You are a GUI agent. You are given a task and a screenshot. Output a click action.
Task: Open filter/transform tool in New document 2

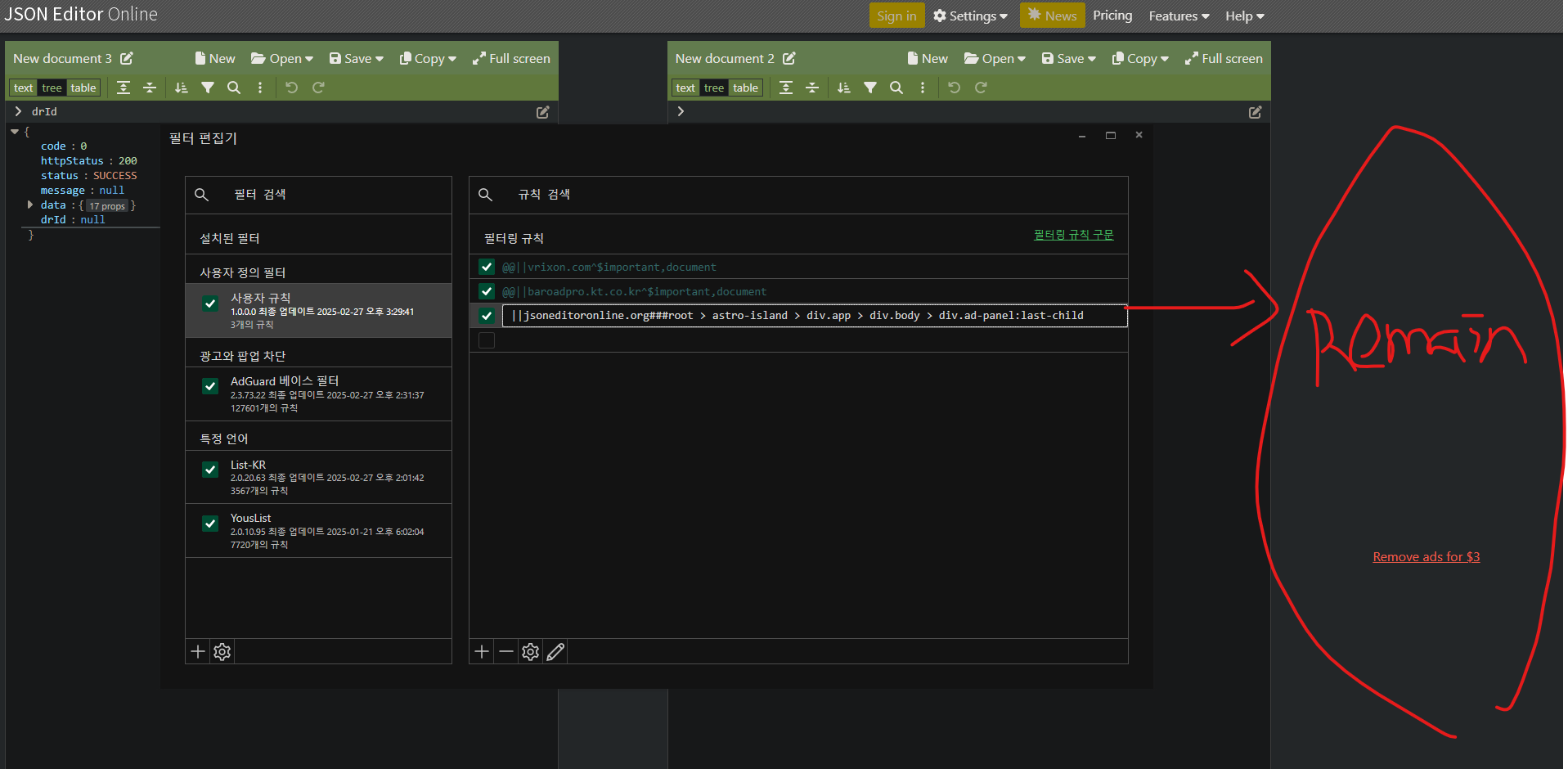(870, 88)
